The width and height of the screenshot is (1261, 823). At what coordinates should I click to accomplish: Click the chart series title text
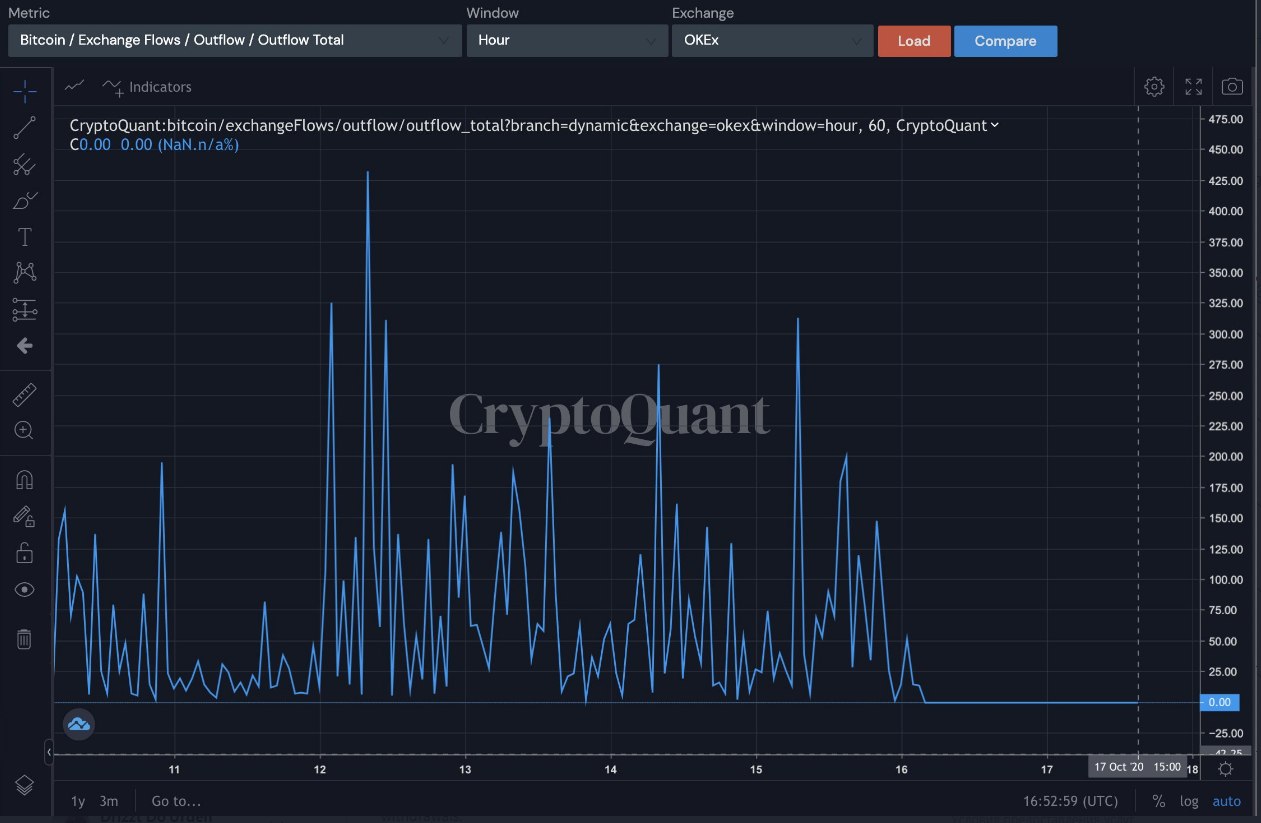528,126
